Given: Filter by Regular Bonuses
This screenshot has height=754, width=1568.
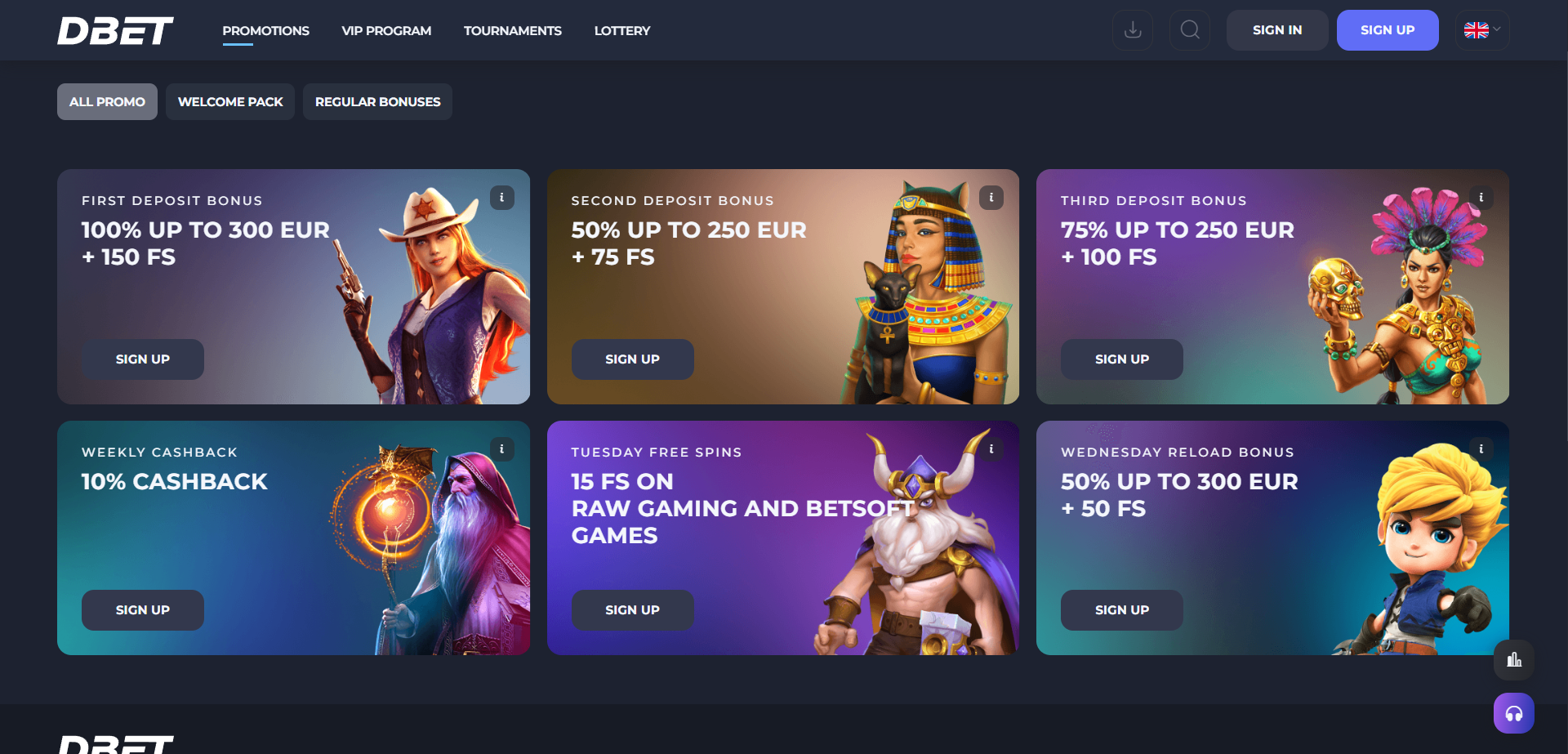Looking at the screenshot, I should 377,102.
